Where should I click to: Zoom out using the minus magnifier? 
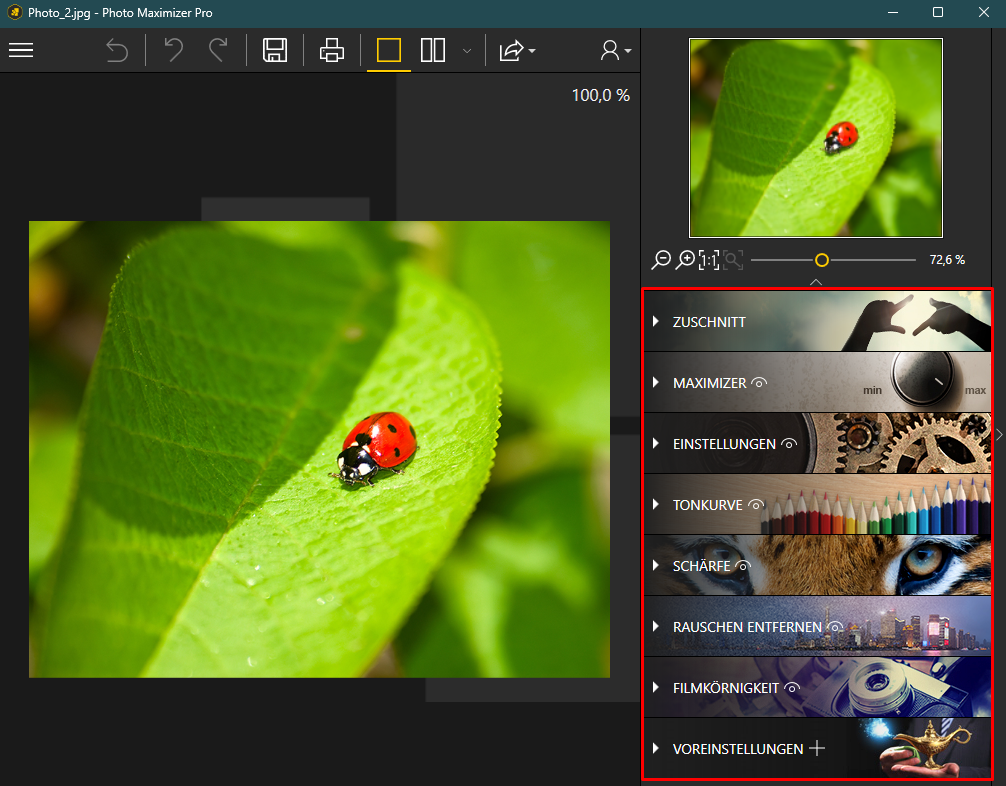(x=661, y=260)
